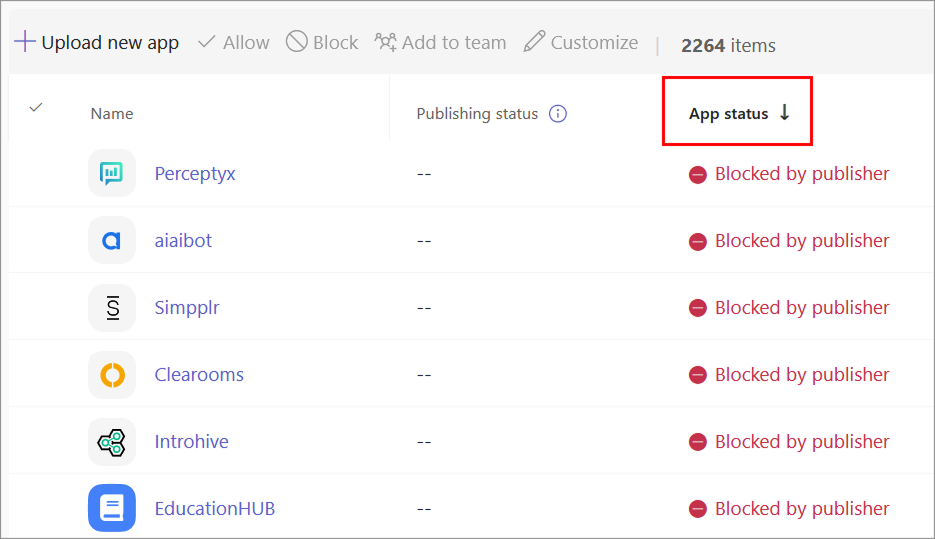The image size is (935, 539).
Task: Click the Customize toolbar button
Action: coord(581,43)
